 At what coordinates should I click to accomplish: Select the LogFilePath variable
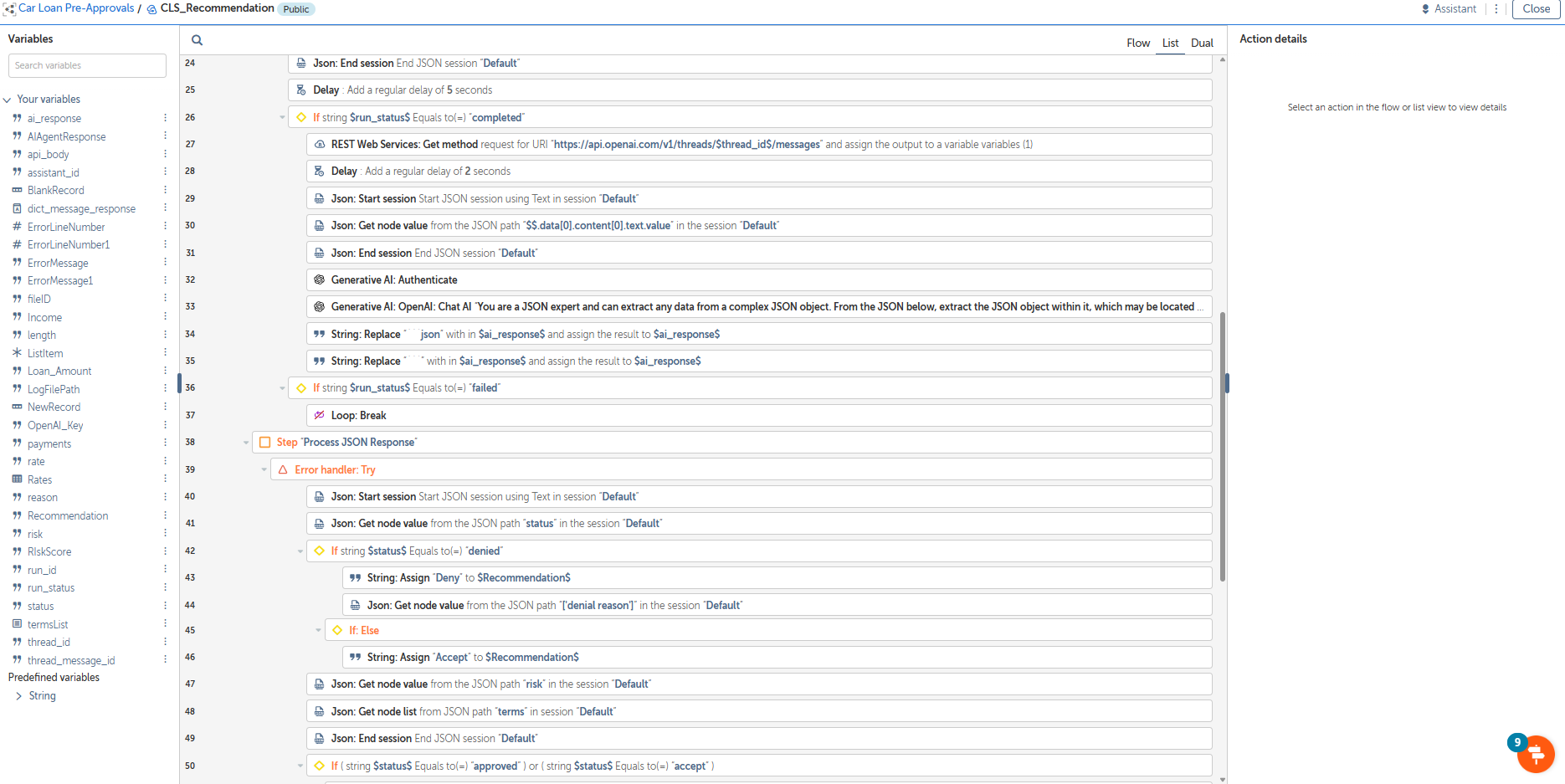click(x=54, y=390)
